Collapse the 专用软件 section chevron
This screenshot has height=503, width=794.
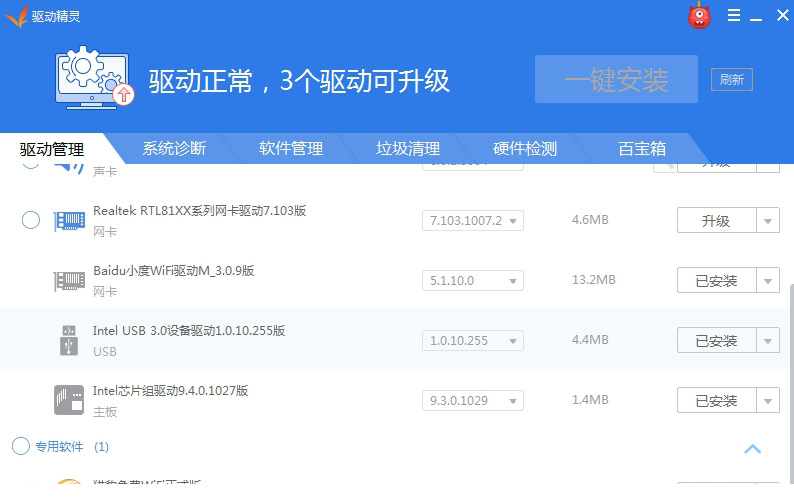coord(752,449)
